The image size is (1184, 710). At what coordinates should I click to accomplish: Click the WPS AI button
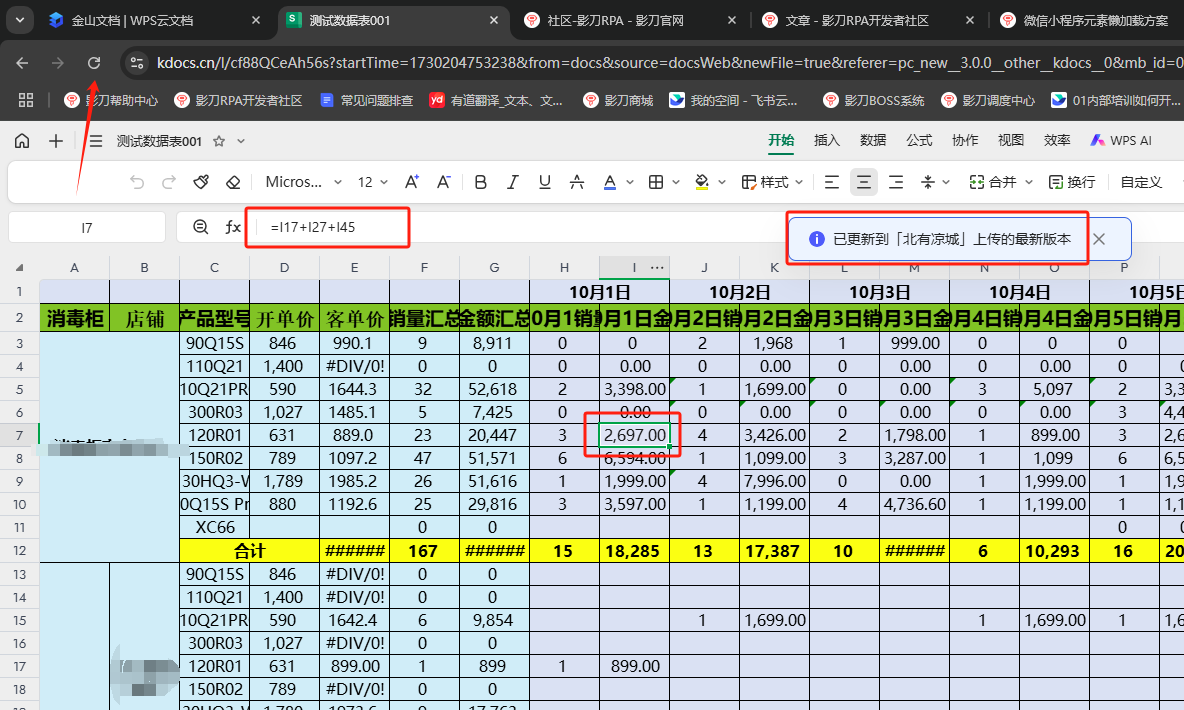pos(1120,141)
